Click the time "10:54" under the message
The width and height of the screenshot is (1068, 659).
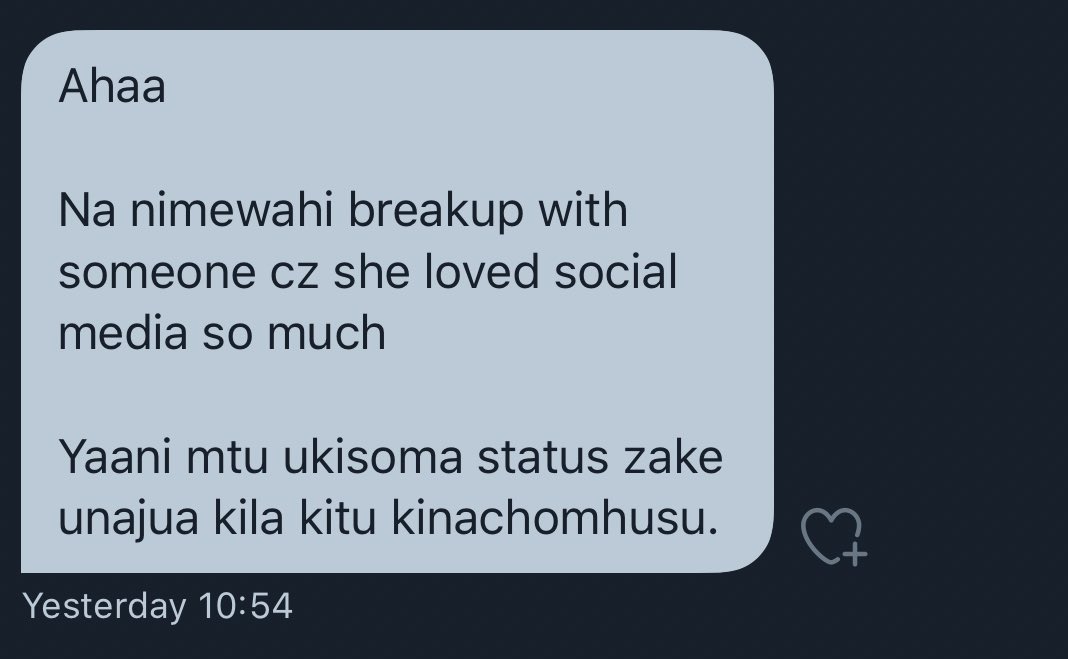pos(246,605)
